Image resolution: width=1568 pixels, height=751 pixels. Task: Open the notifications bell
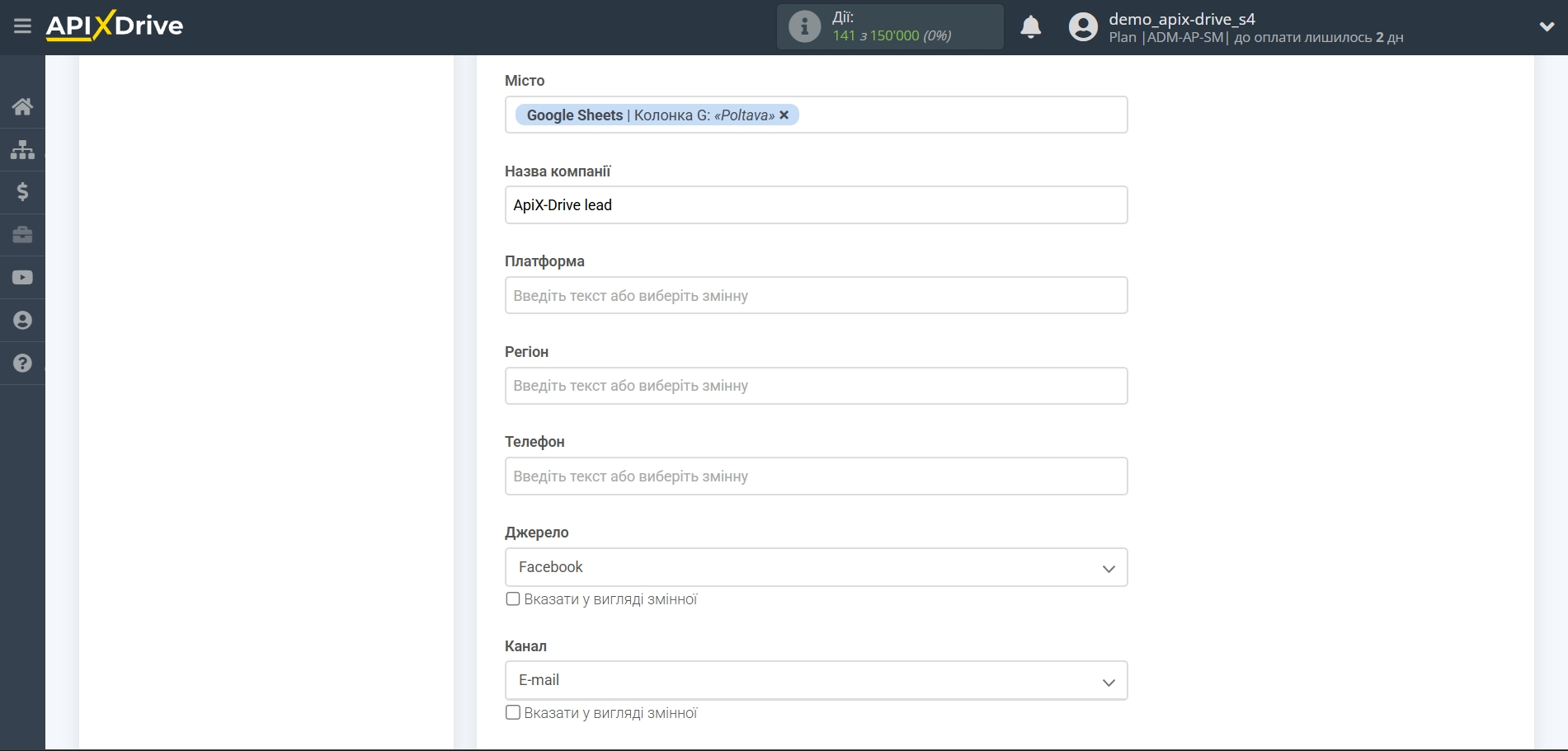pos(1030,27)
